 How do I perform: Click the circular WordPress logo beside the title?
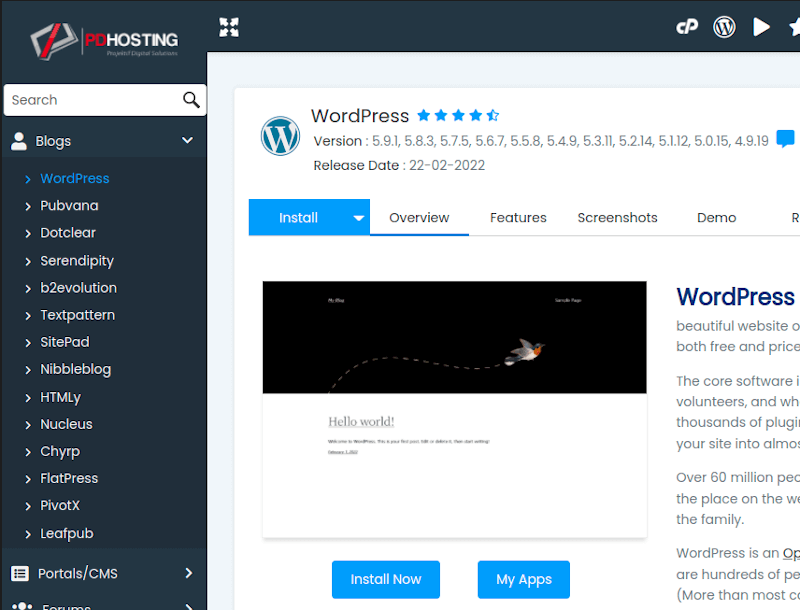pos(280,136)
